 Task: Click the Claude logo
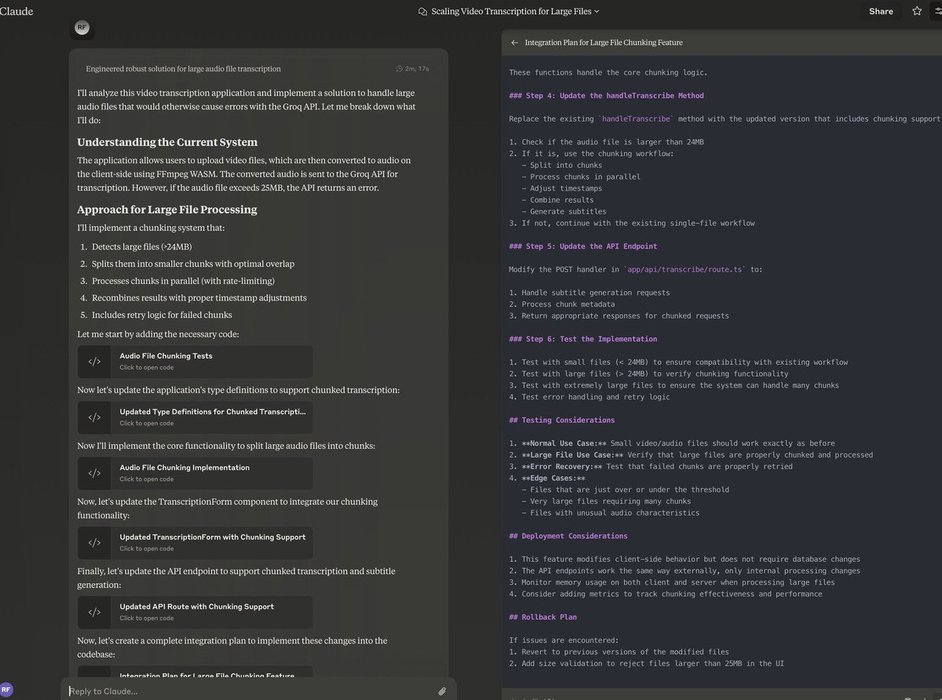16,11
